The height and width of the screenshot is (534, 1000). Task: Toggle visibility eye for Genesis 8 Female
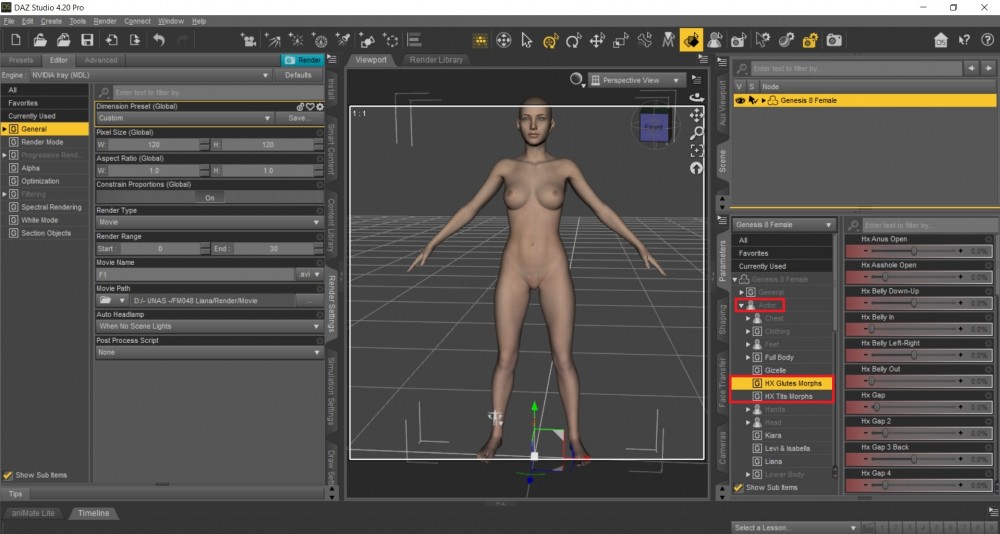(740, 100)
